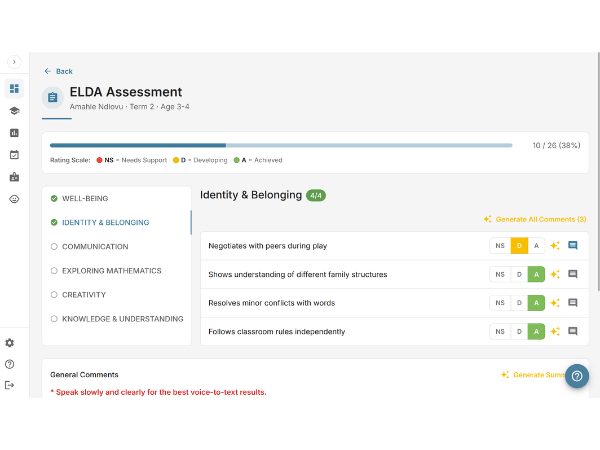Viewport: 600px width, 450px height.
Task: Click the Identity & Belonging section heading
Action: point(251,195)
